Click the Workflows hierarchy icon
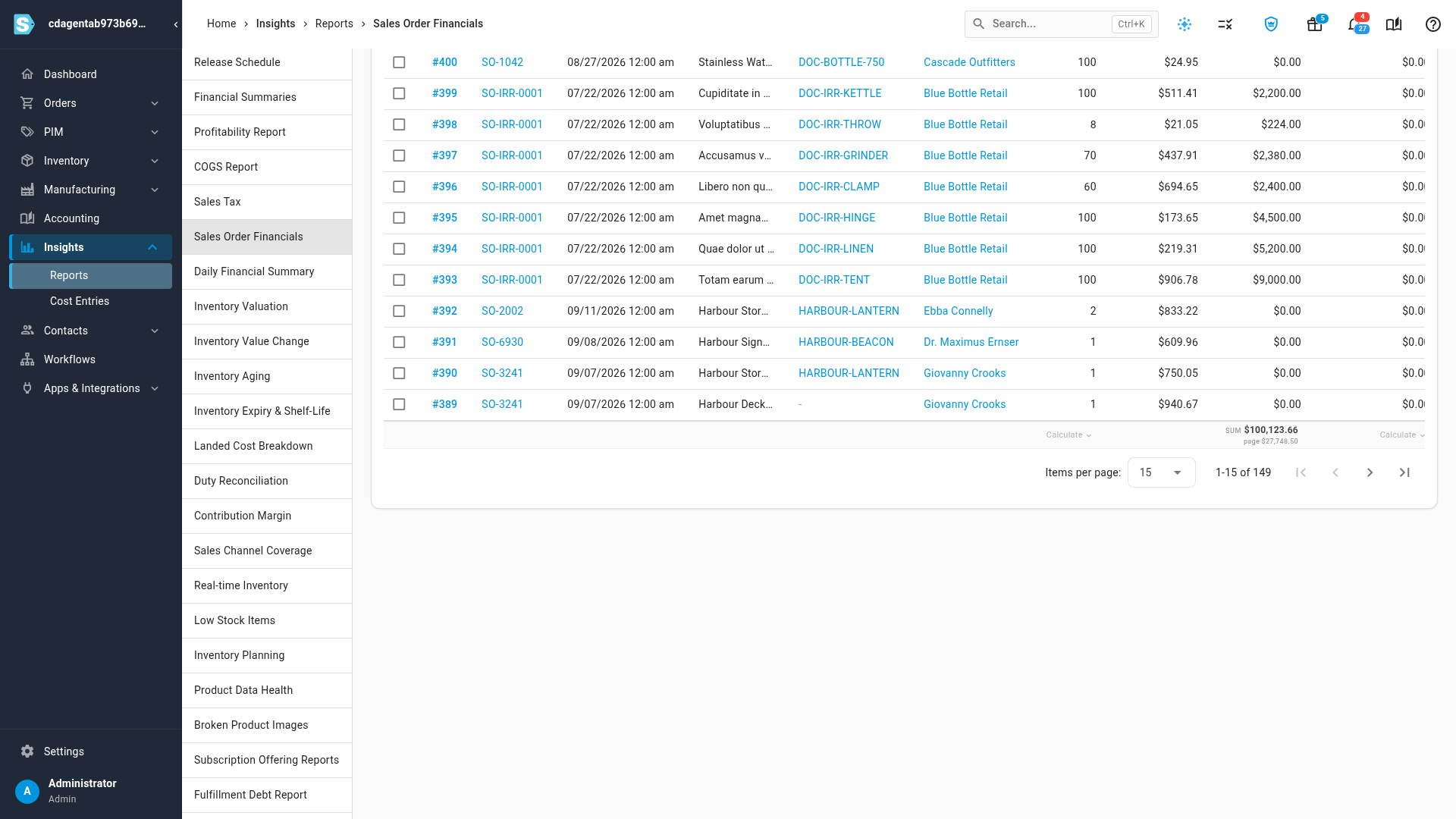 [x=27, y=359]
